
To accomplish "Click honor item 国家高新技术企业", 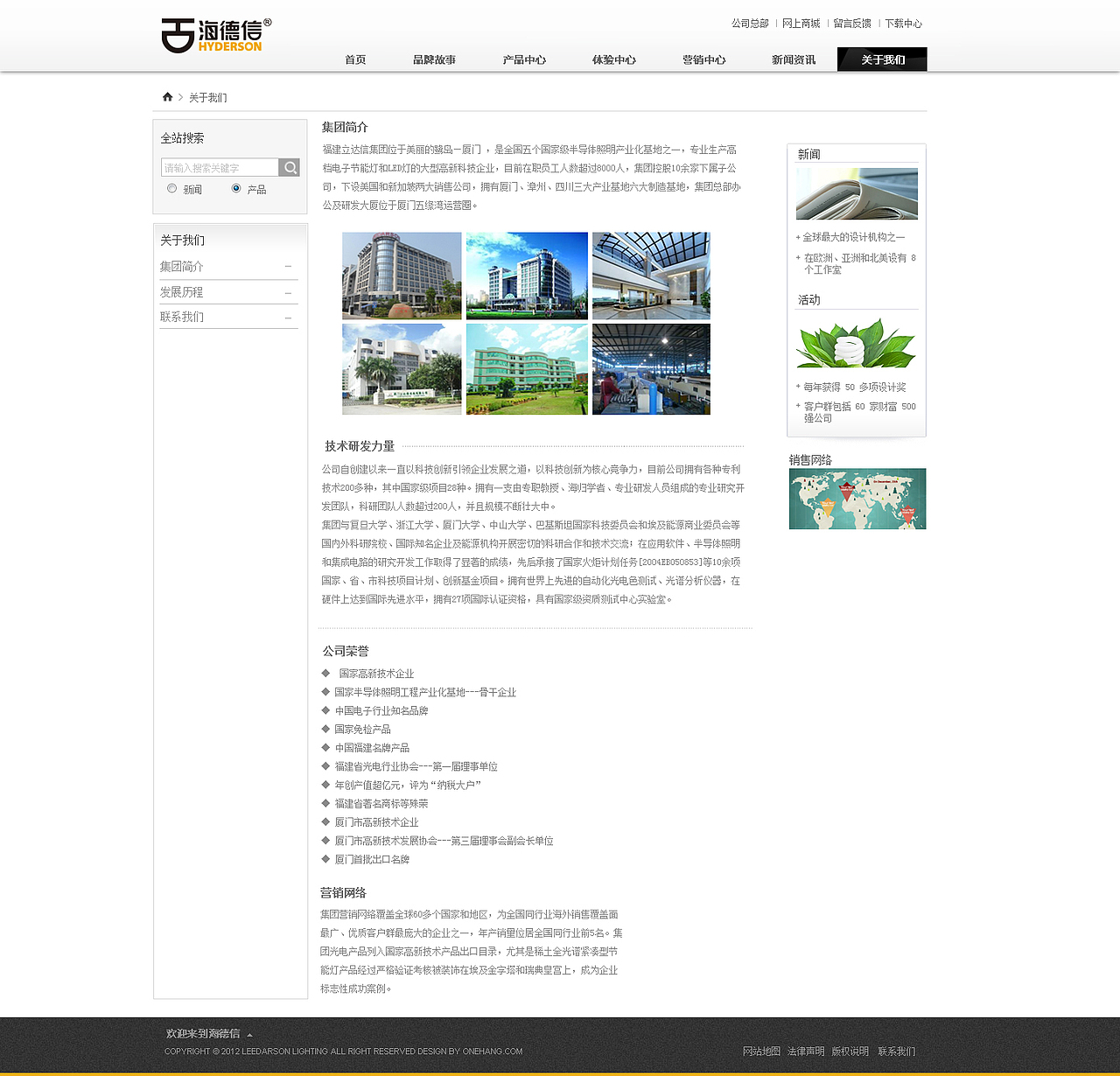I will [x=376, y=674].
